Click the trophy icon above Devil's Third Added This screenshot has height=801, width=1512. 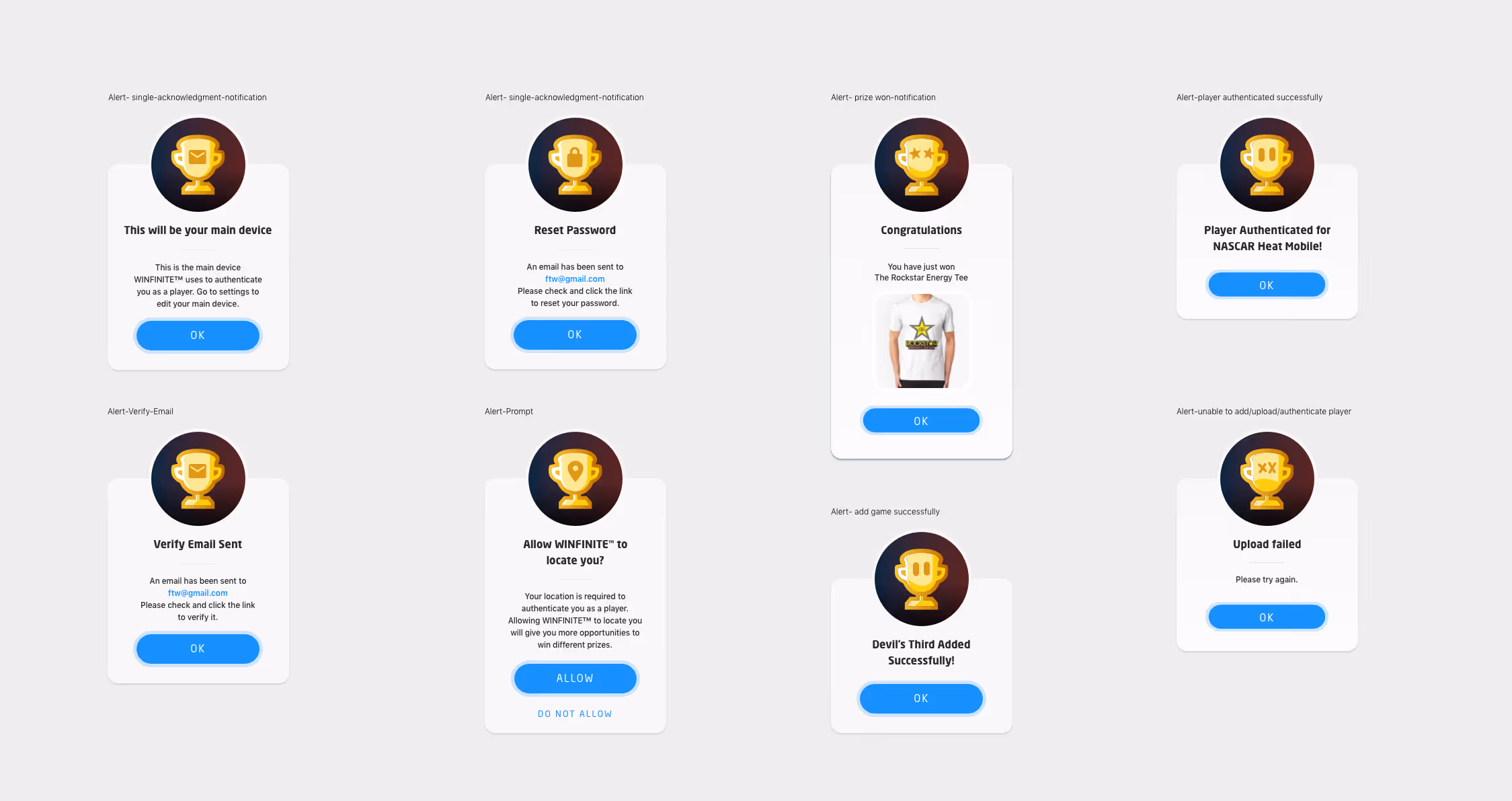pyautogui.click(x=921, y=579)
